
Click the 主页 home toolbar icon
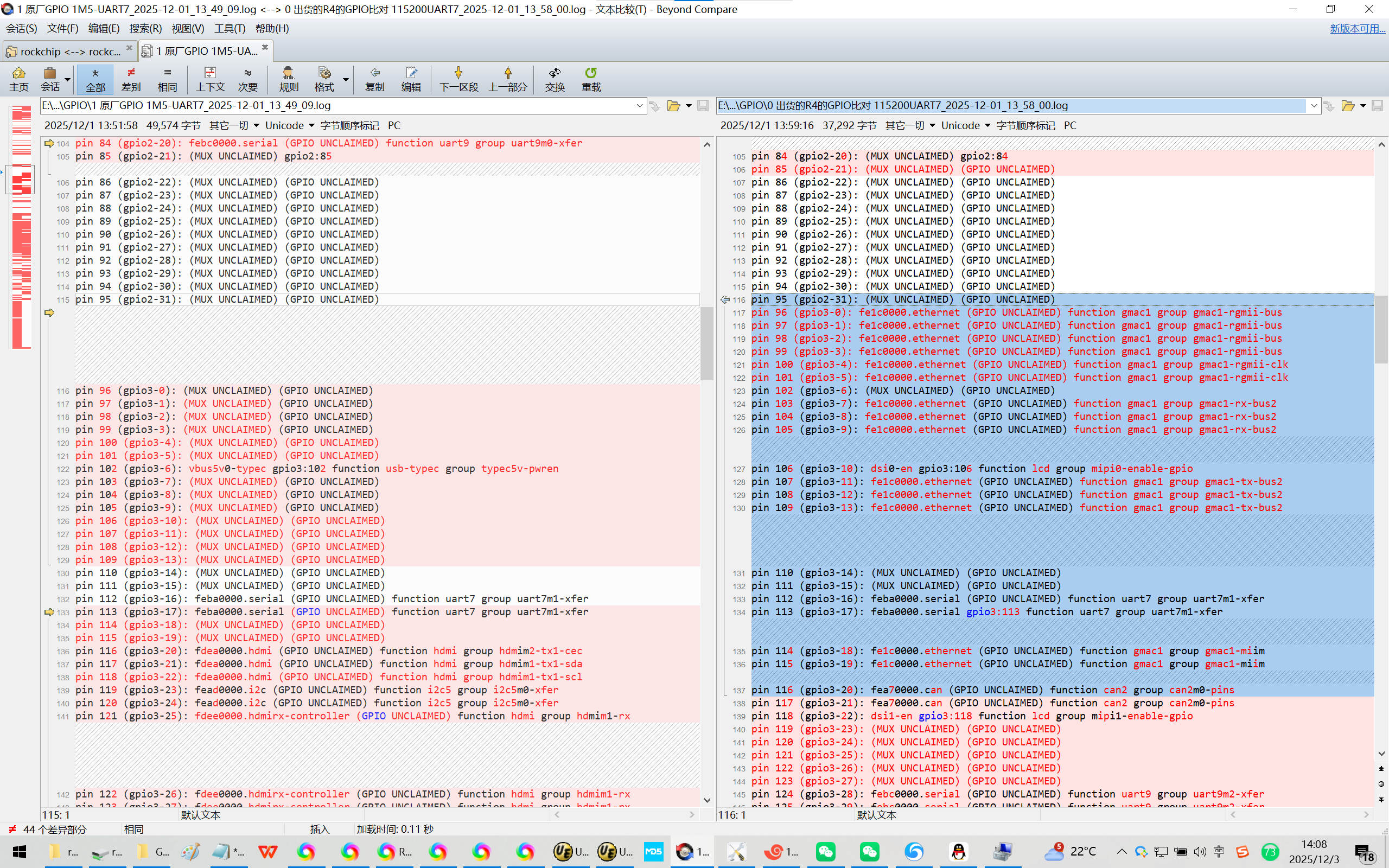[18, 79]
